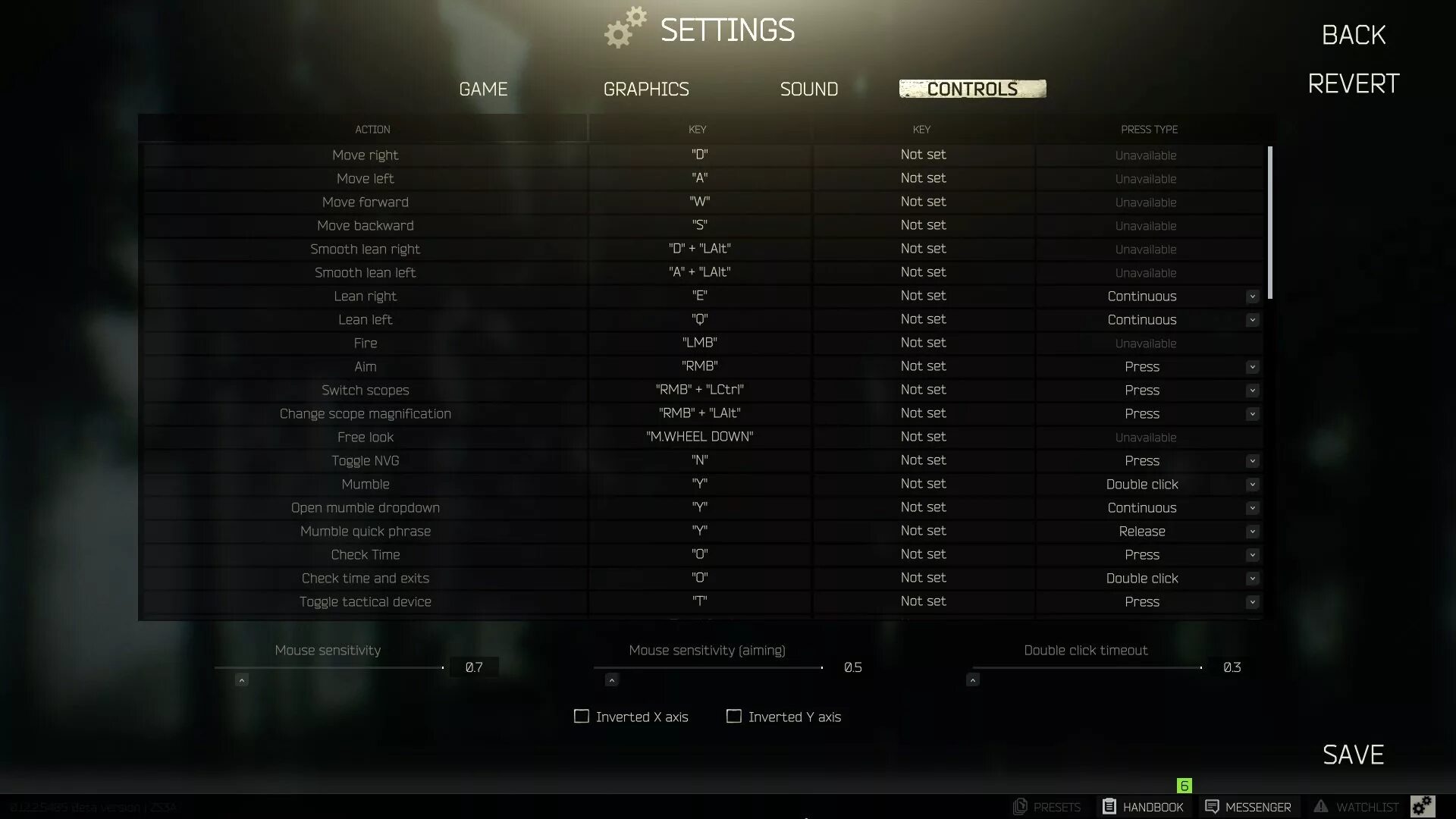This screenshot has width=1456, height=819.
Task: Switch to the GRAPHICS settings tab
Action: (x=646, y=89)
